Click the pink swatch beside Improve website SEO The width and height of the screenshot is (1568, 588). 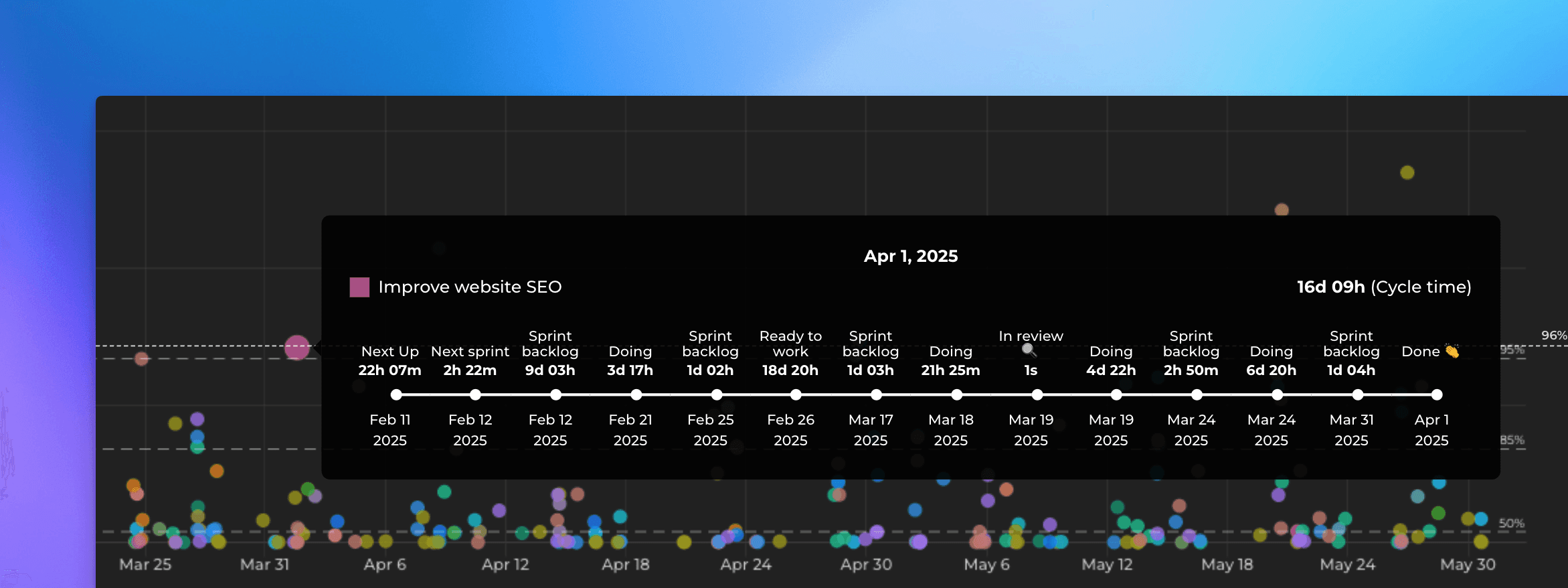(x=359, y=287)
